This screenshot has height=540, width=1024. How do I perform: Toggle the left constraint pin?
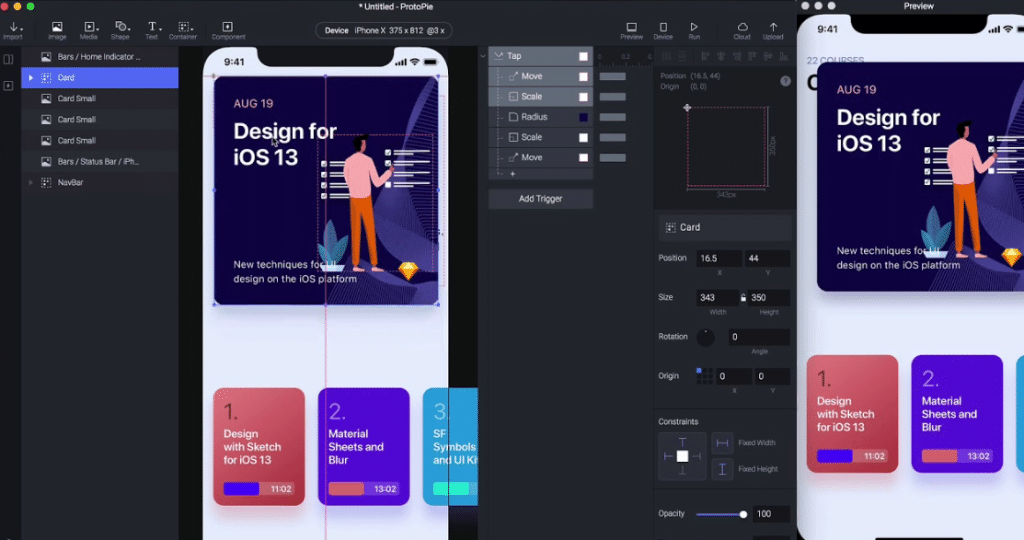point(668,456)
